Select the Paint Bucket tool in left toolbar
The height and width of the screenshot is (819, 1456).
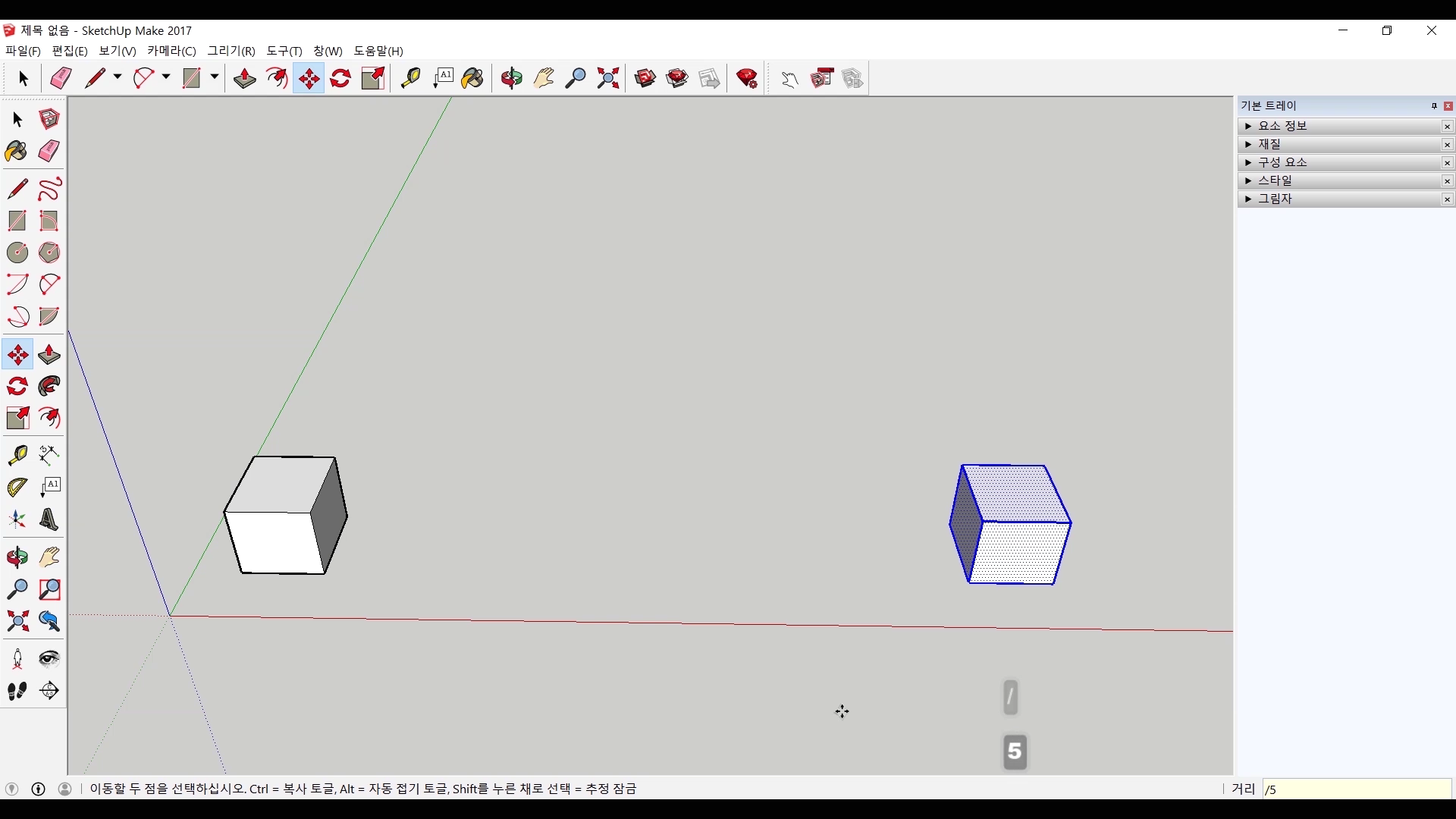[x=17, y=152]
